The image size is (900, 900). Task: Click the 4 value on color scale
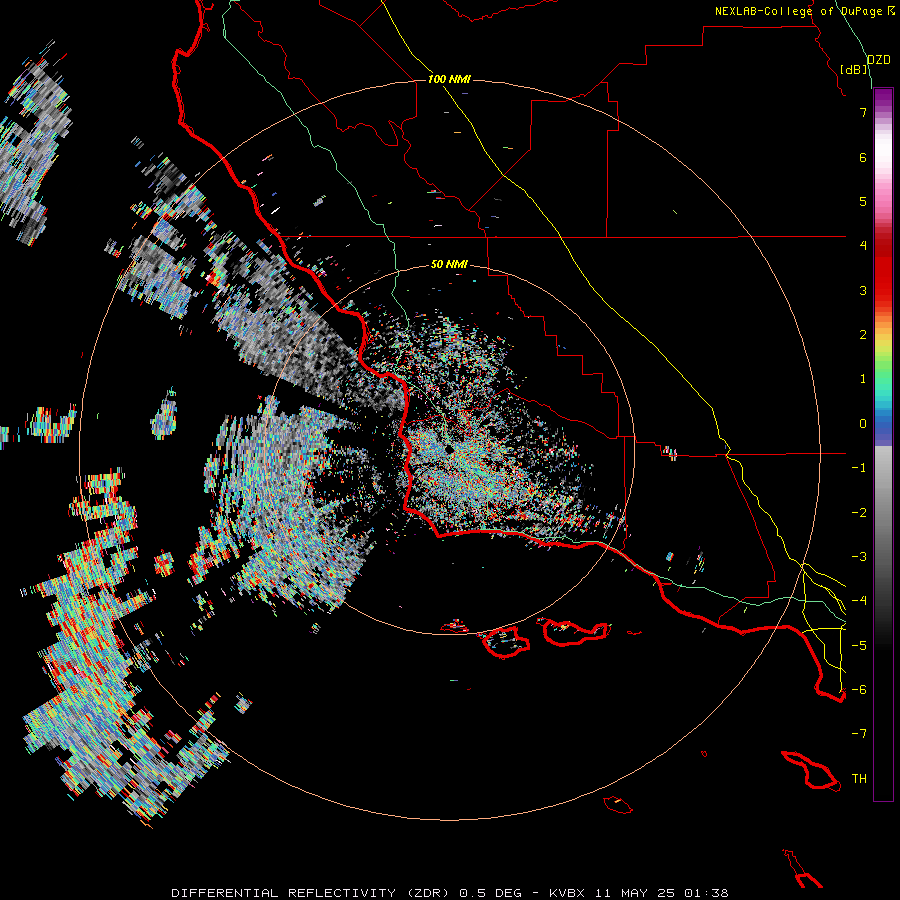[x=863, y=246]
